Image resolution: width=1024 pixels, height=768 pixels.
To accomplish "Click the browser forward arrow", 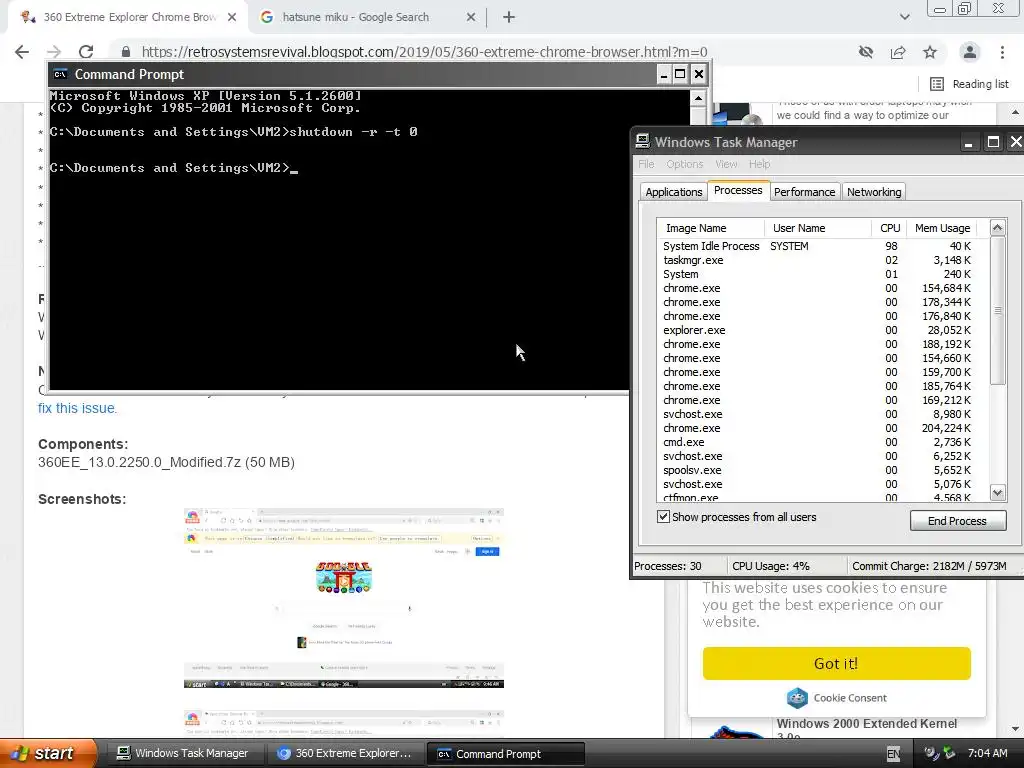I will pyautogui.click(x=54, y=52).
